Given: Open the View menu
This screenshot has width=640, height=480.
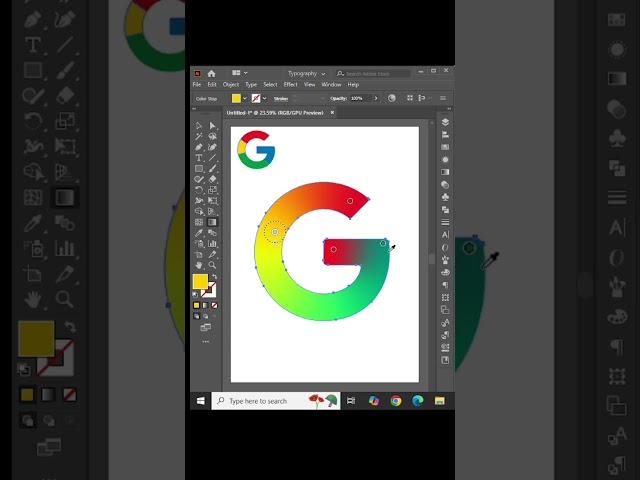Looking at the screenshot, I should click(x=309, y=84).
